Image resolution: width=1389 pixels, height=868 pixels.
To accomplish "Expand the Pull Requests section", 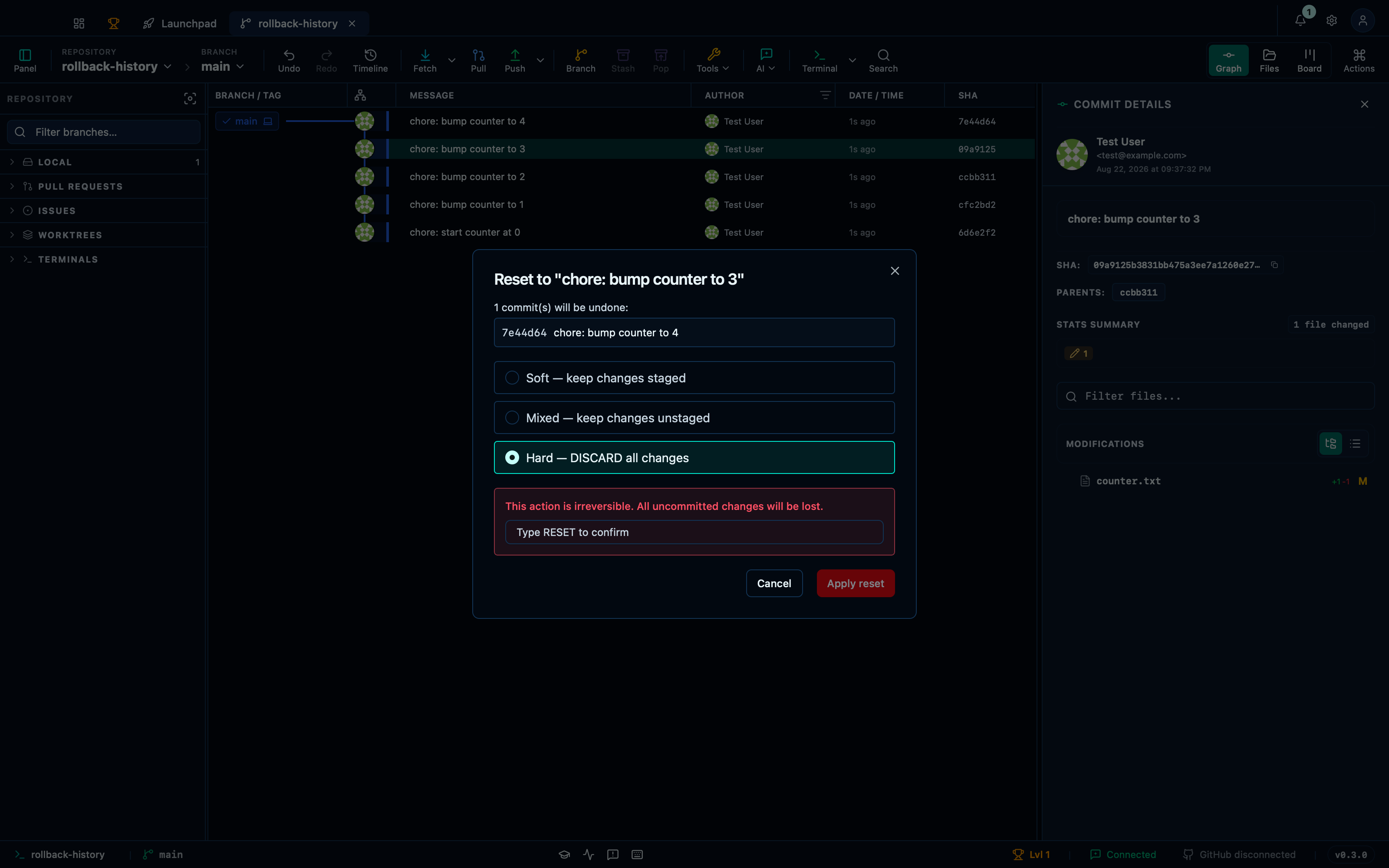I will click(103, 187).
